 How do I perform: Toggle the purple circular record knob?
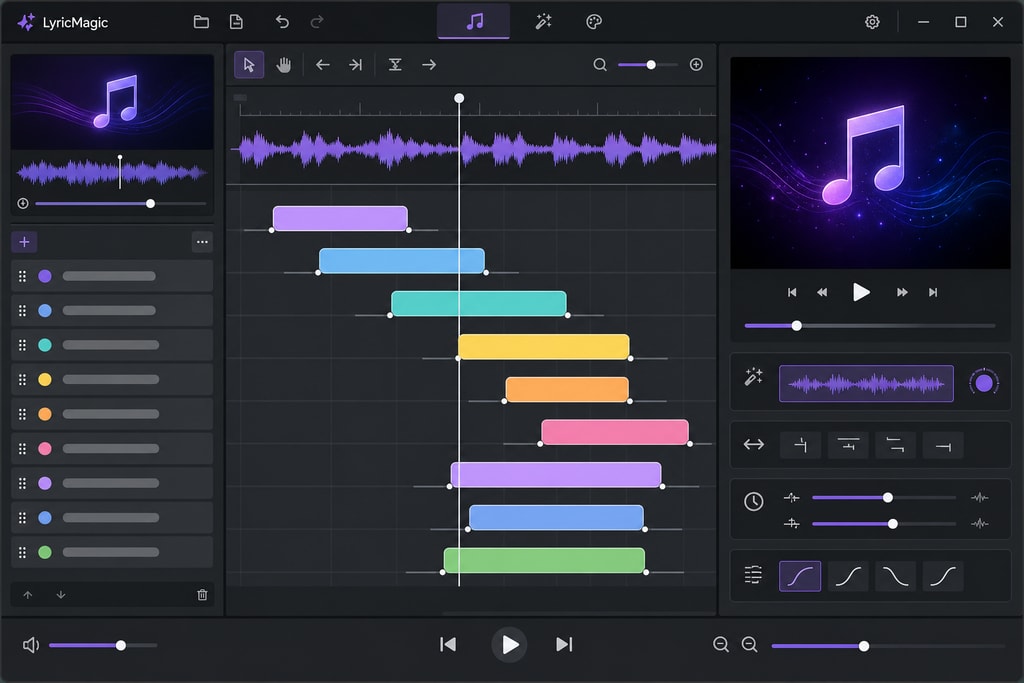tap(984, 383)
